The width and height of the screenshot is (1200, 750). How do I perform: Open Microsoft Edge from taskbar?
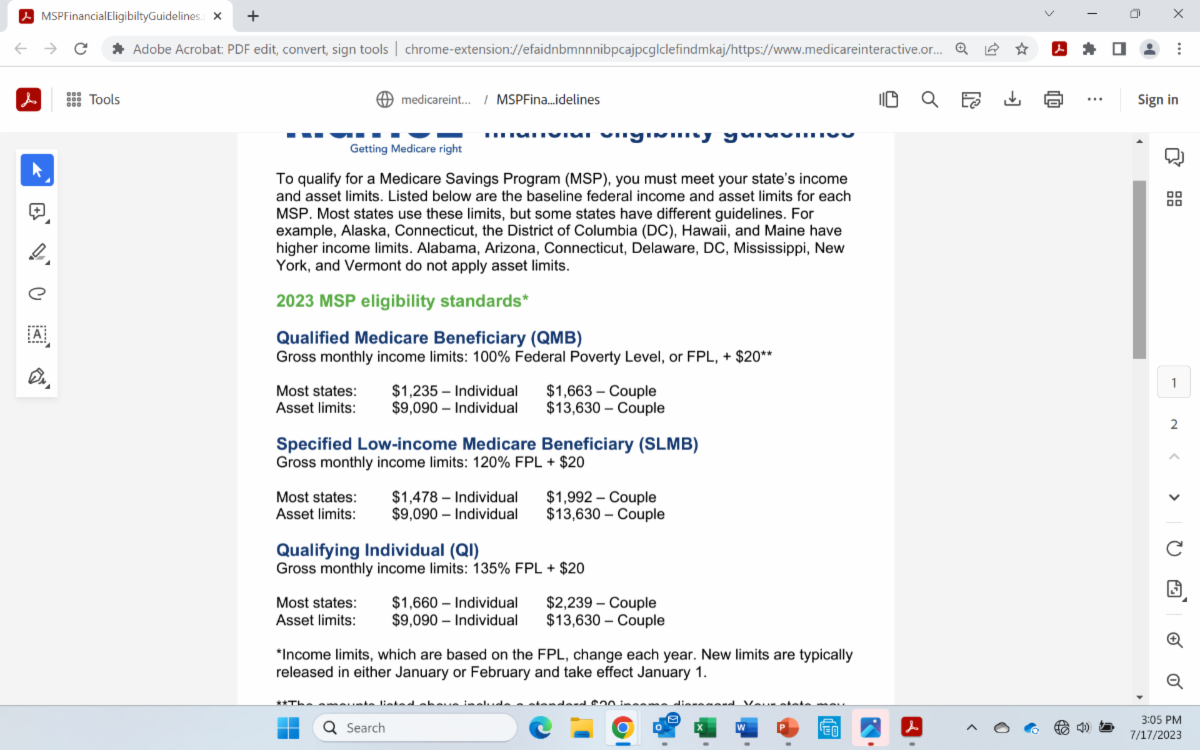coord(540,727)
